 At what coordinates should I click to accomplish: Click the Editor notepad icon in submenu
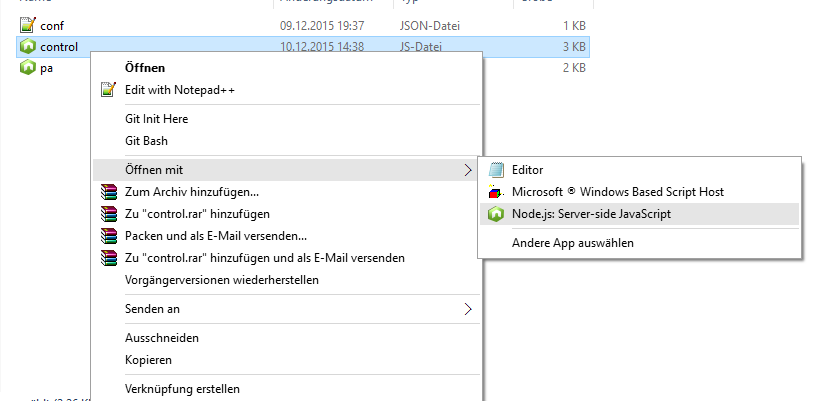pos(496,170)
